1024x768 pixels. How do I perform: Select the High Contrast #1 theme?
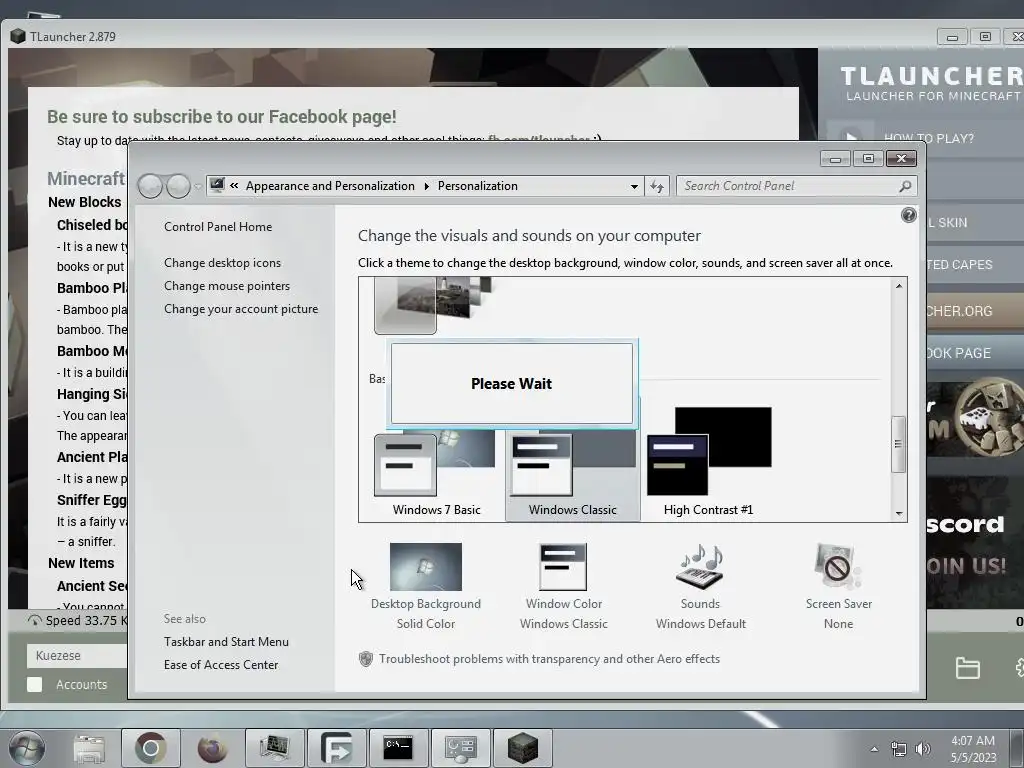(709, 463)
